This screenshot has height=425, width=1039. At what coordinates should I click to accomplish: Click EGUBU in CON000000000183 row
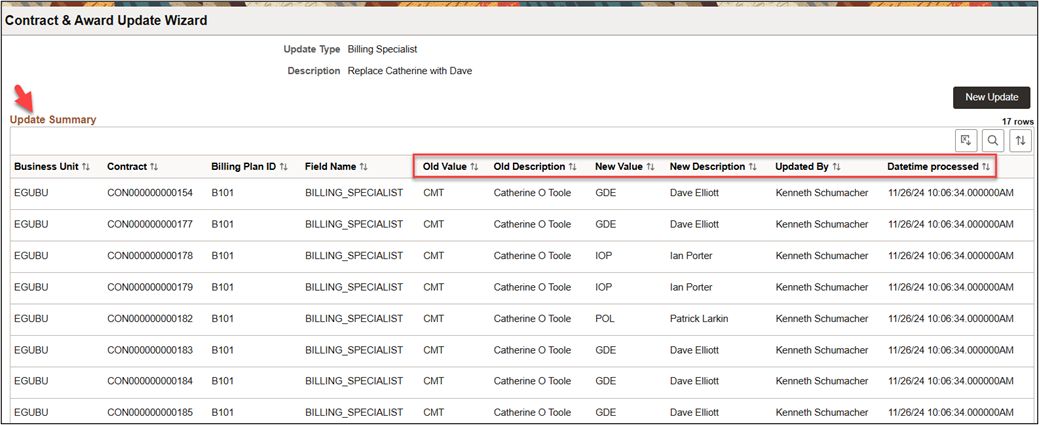point(31,350)
